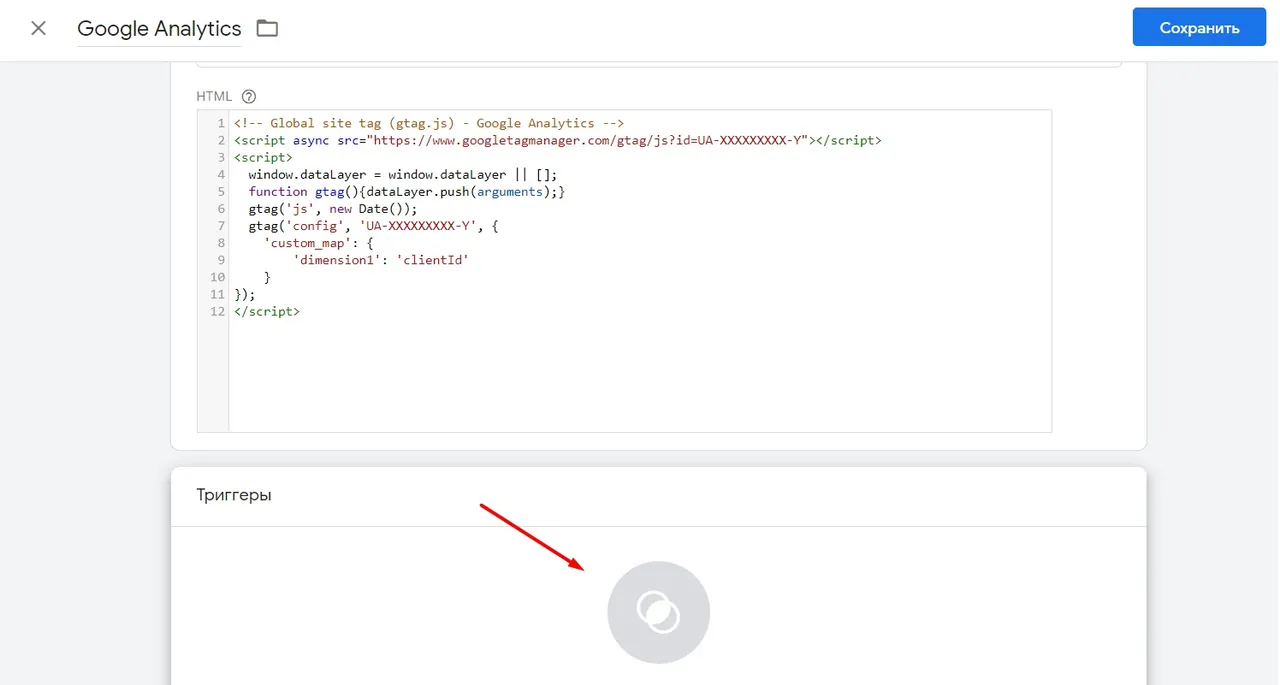Click the trigger selection circle icon

pos(659,612)
